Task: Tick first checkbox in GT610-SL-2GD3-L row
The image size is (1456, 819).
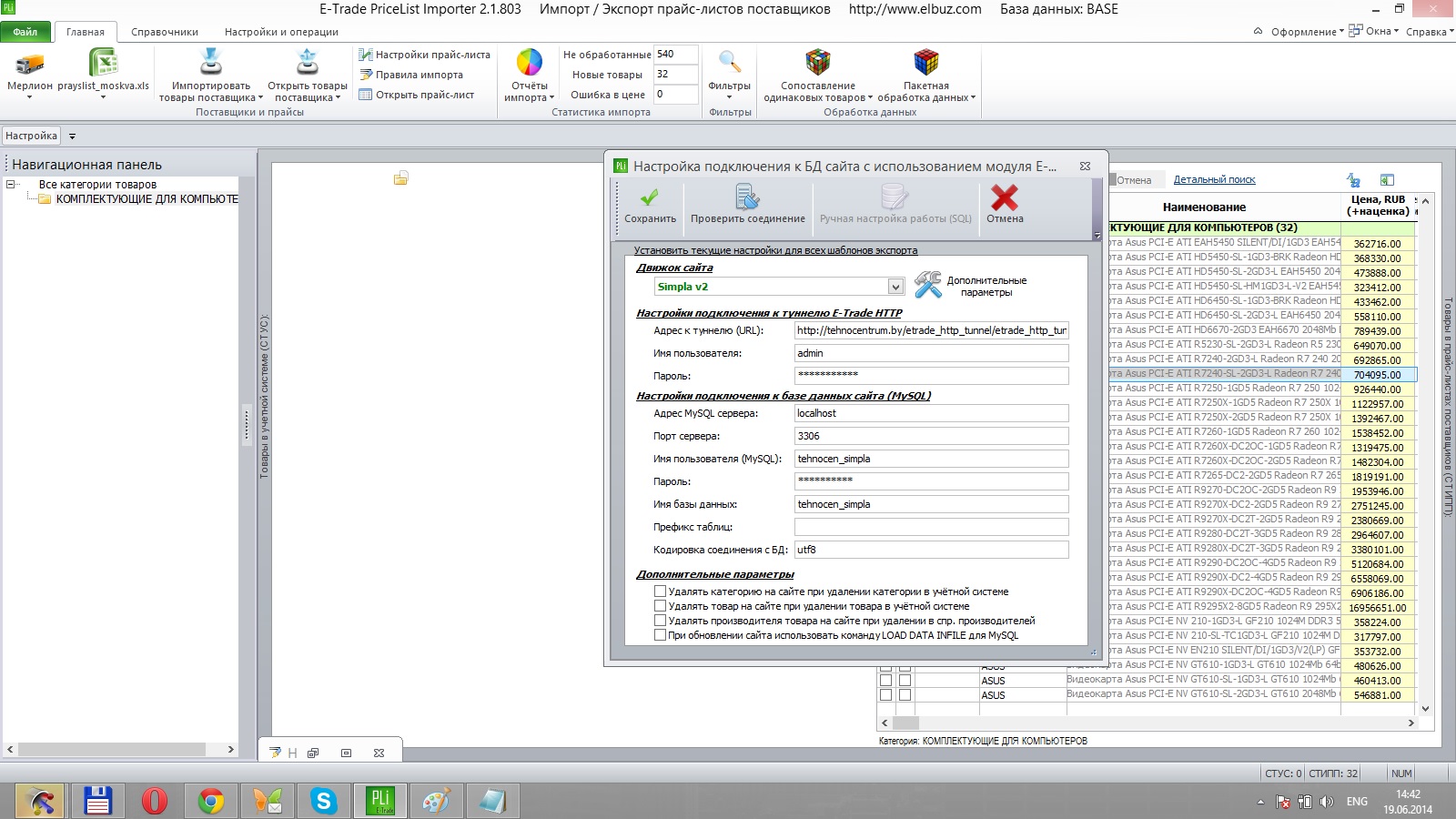Action: click(885, 694)
